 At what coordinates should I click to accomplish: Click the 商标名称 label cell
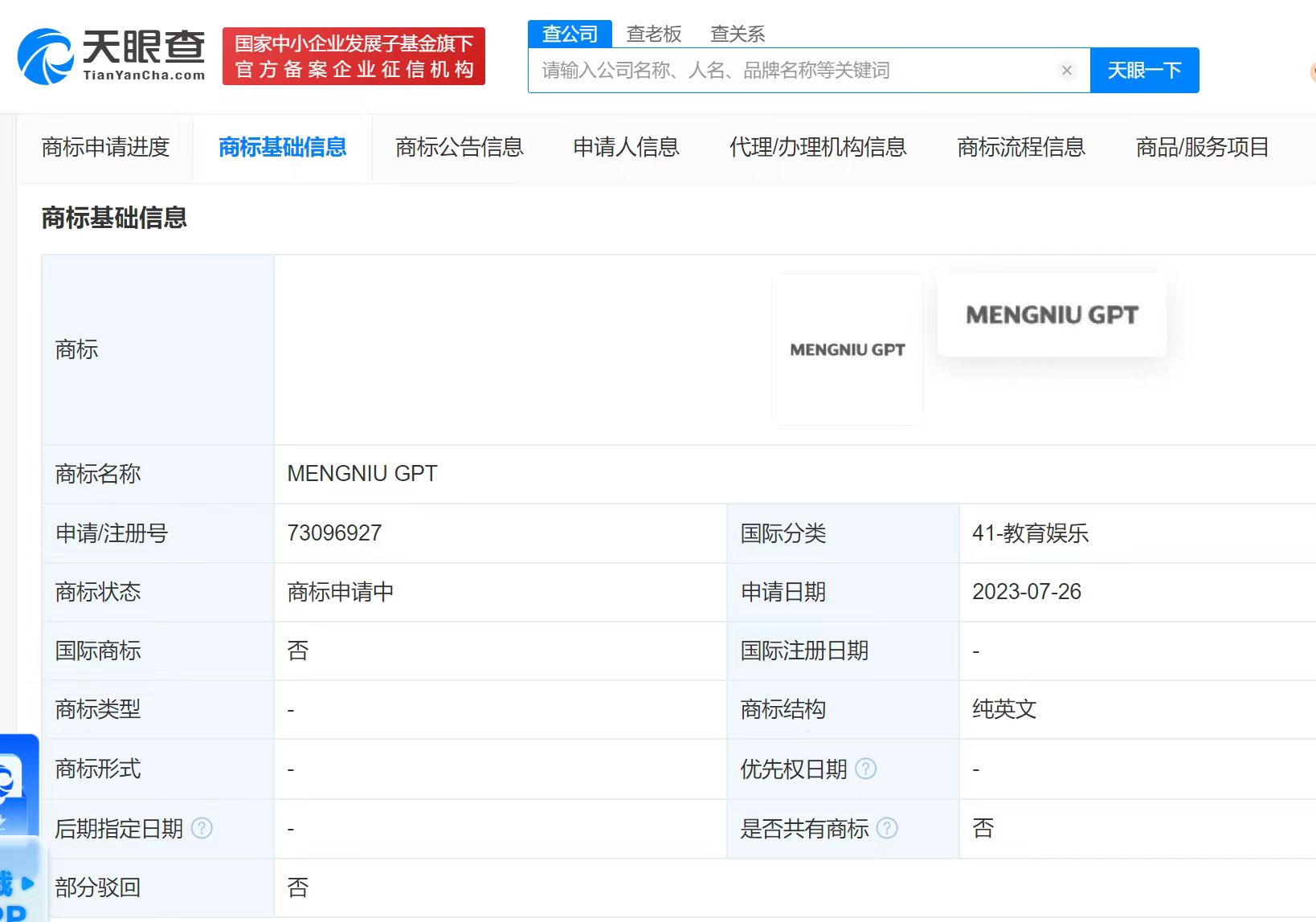click(158, 474)
